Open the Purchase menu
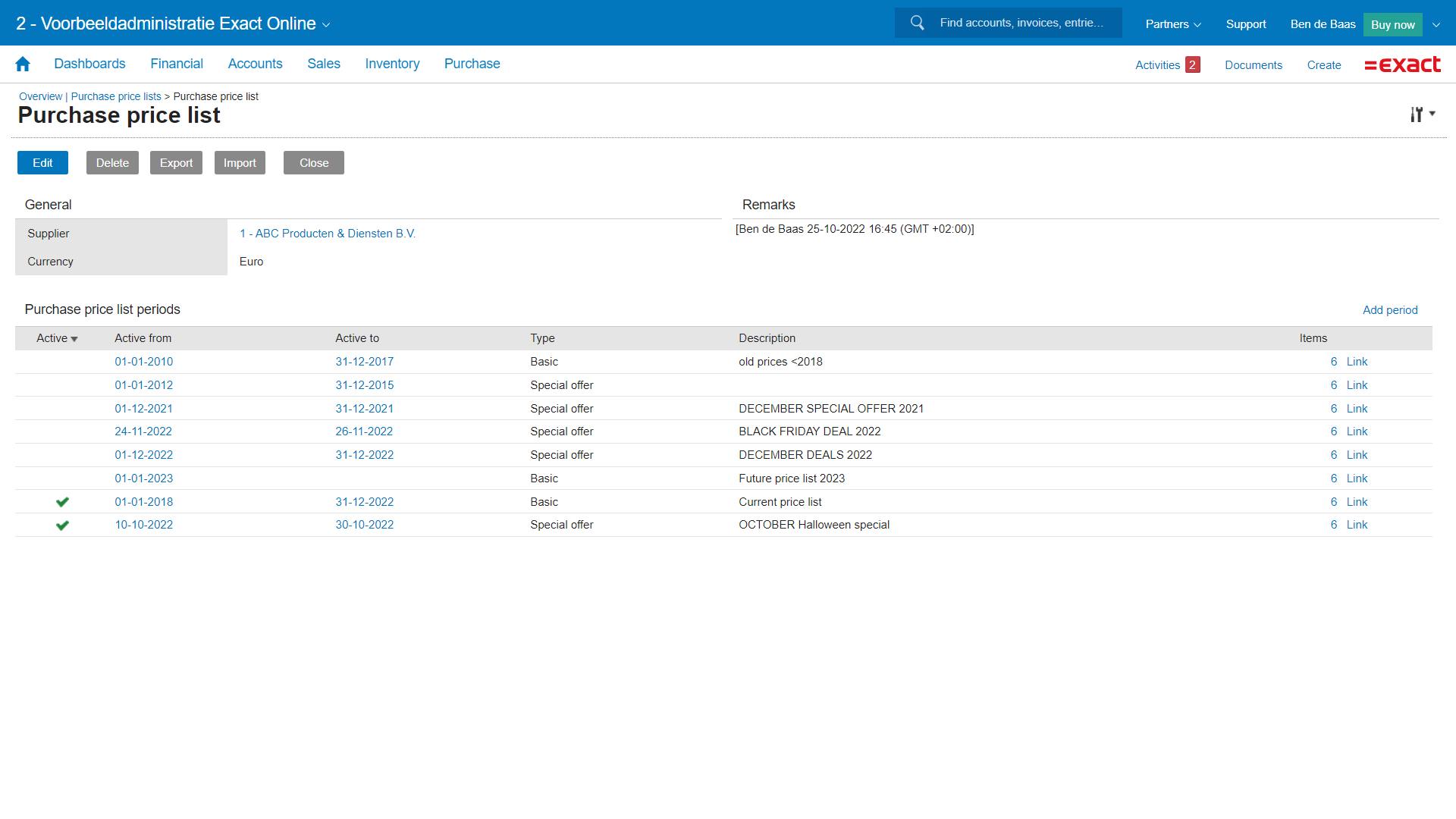This screenshot has width=1456, height=819. pyautogui.click(x=472, y=64)
